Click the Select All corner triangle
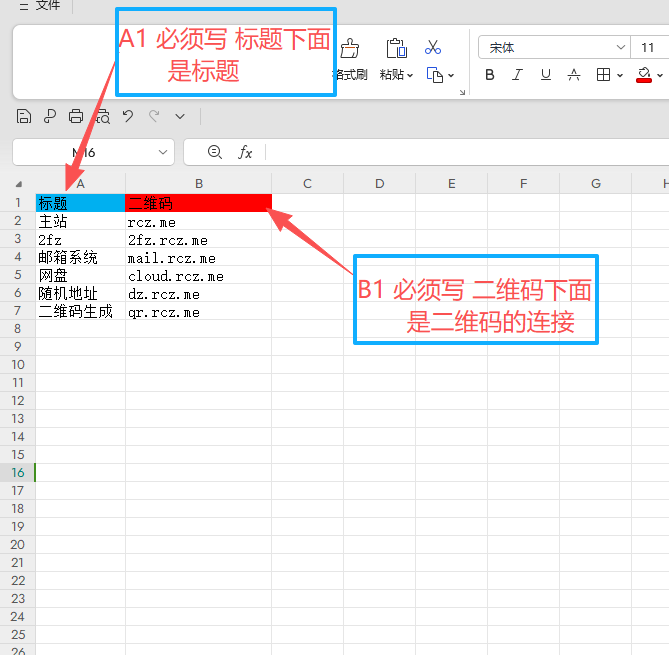 (x=18, y=184)
